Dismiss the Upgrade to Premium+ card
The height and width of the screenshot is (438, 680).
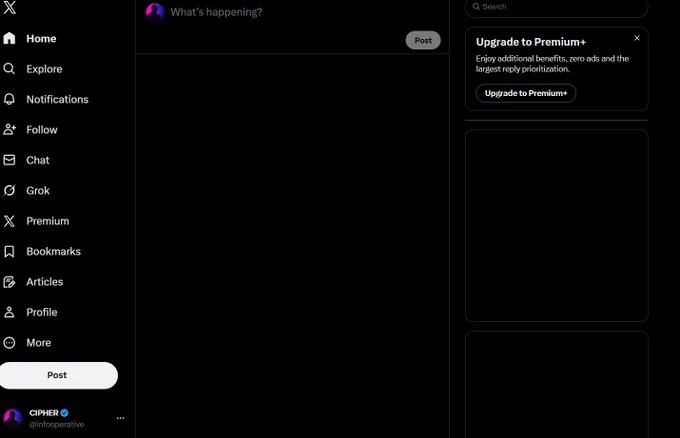coord(637,38)
